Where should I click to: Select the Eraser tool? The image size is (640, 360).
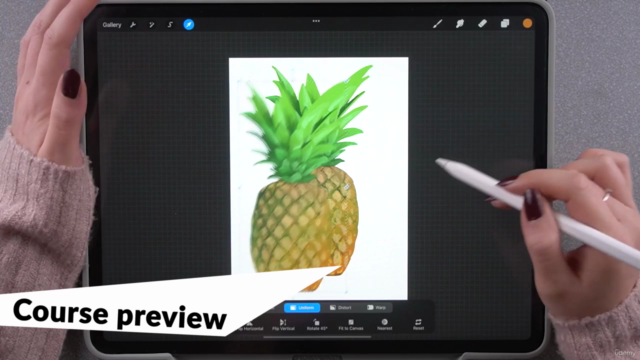click(482, 23)
